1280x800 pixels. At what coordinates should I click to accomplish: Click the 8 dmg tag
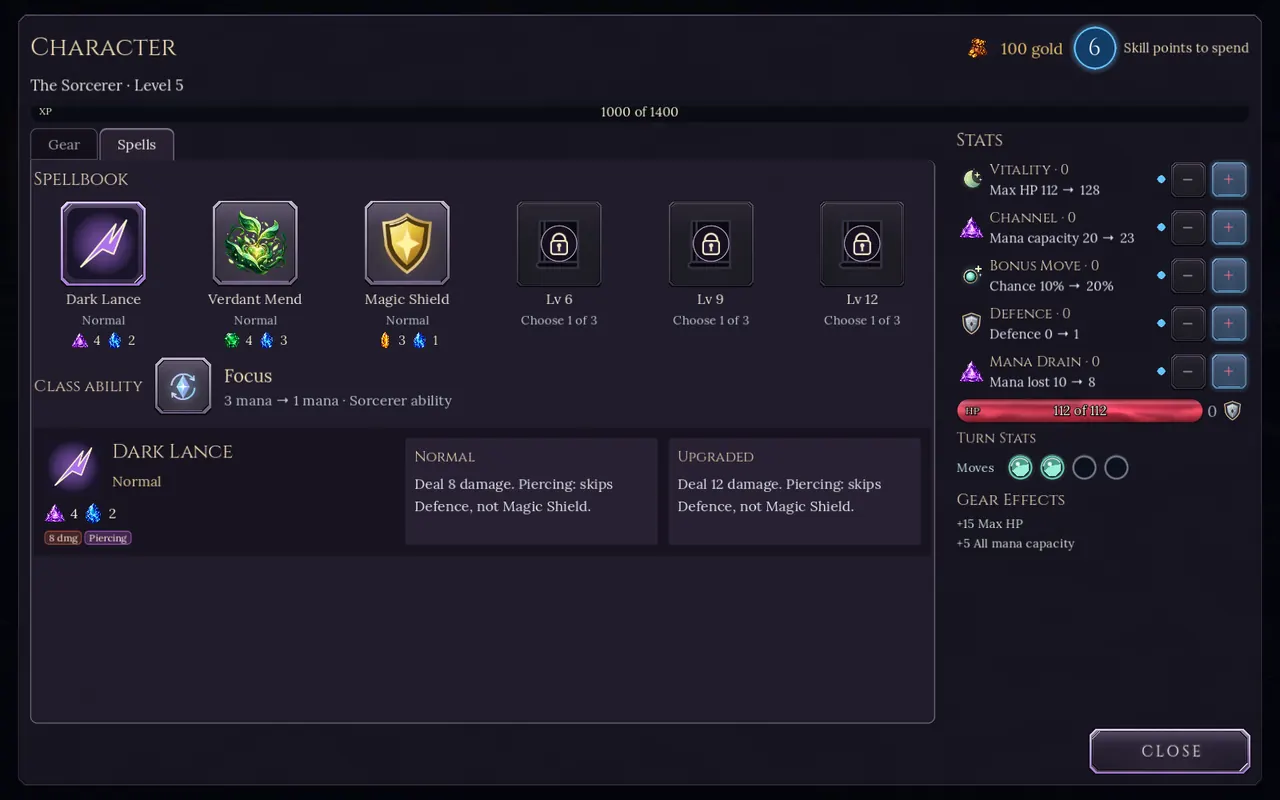pyautogui.click(x=63, y=538)
